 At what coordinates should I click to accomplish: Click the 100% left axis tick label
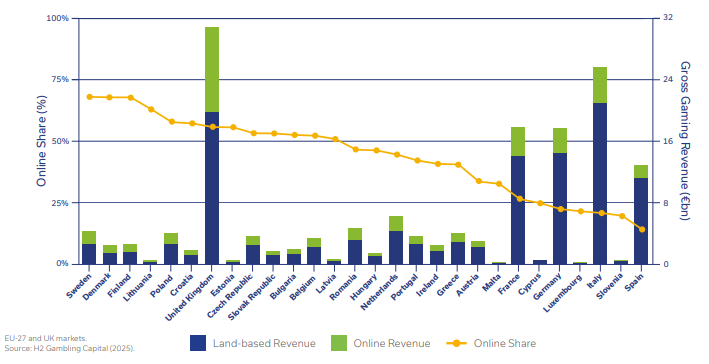tap(57, 19)
